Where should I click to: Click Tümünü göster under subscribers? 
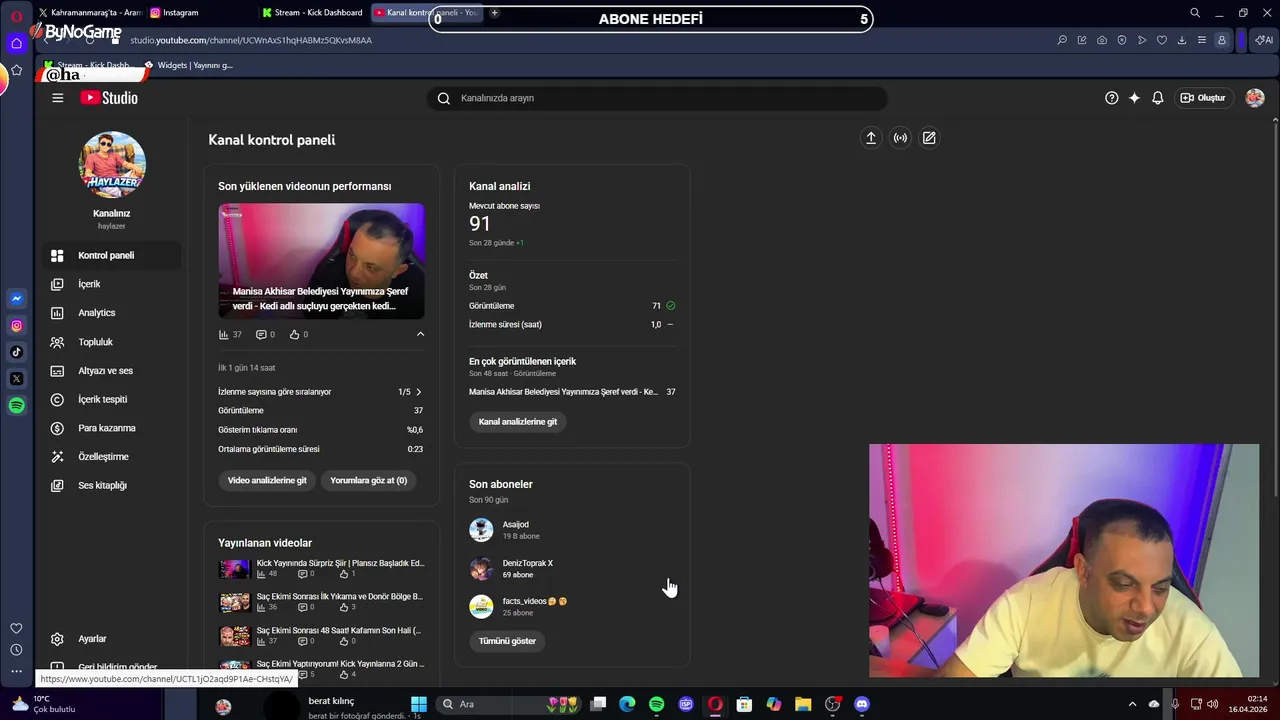point(507,641)
